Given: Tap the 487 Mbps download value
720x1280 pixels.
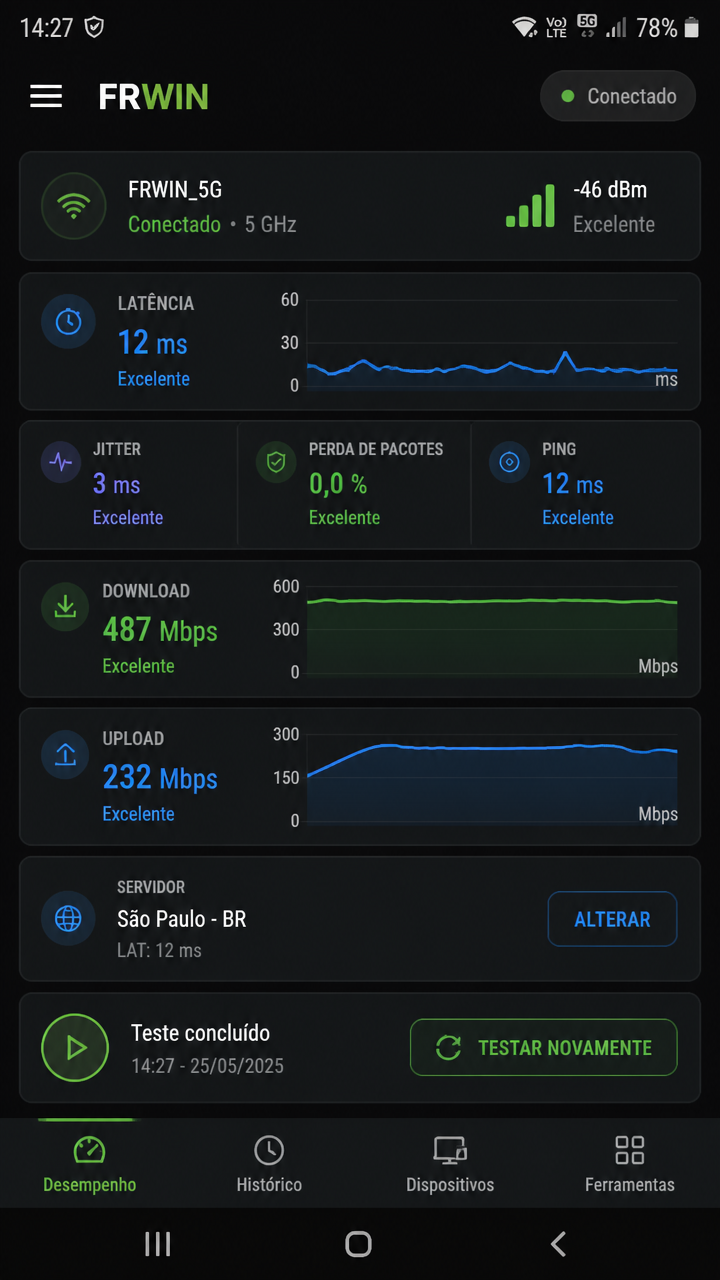Looking at the screenshot, I should click(160, 630).
